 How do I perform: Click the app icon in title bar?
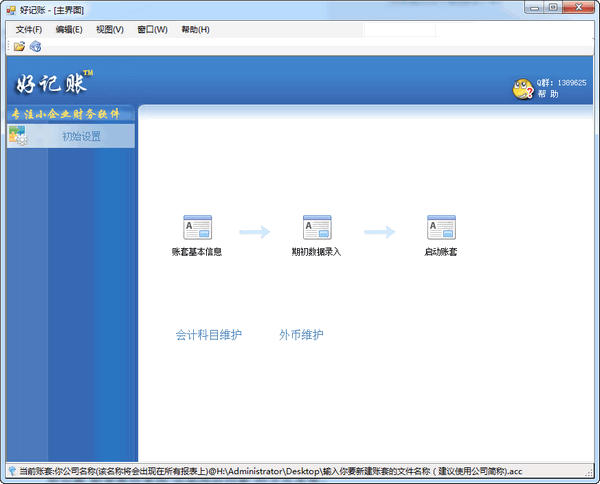click(11, 10)
